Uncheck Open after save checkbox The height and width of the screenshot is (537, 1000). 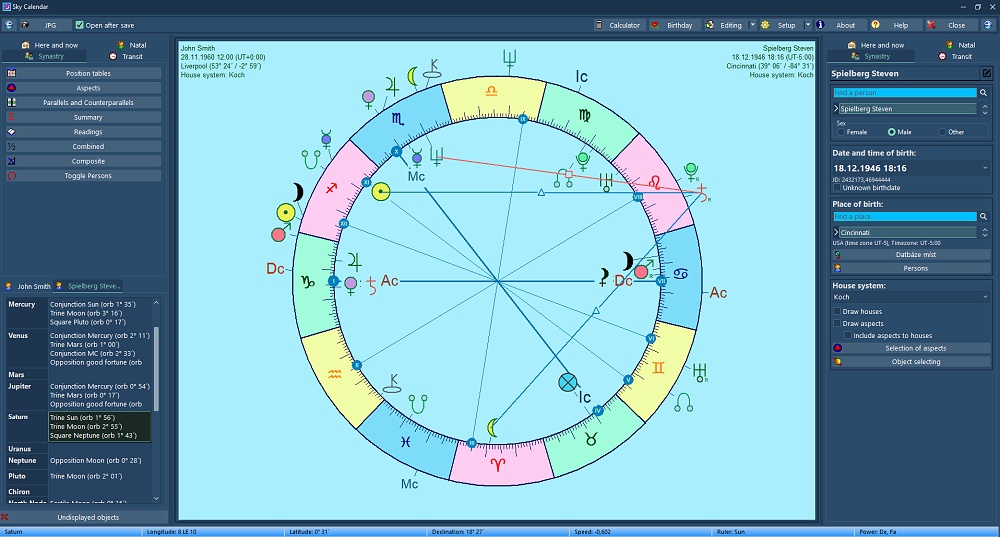pyautogui.click(x=80, y=25)
